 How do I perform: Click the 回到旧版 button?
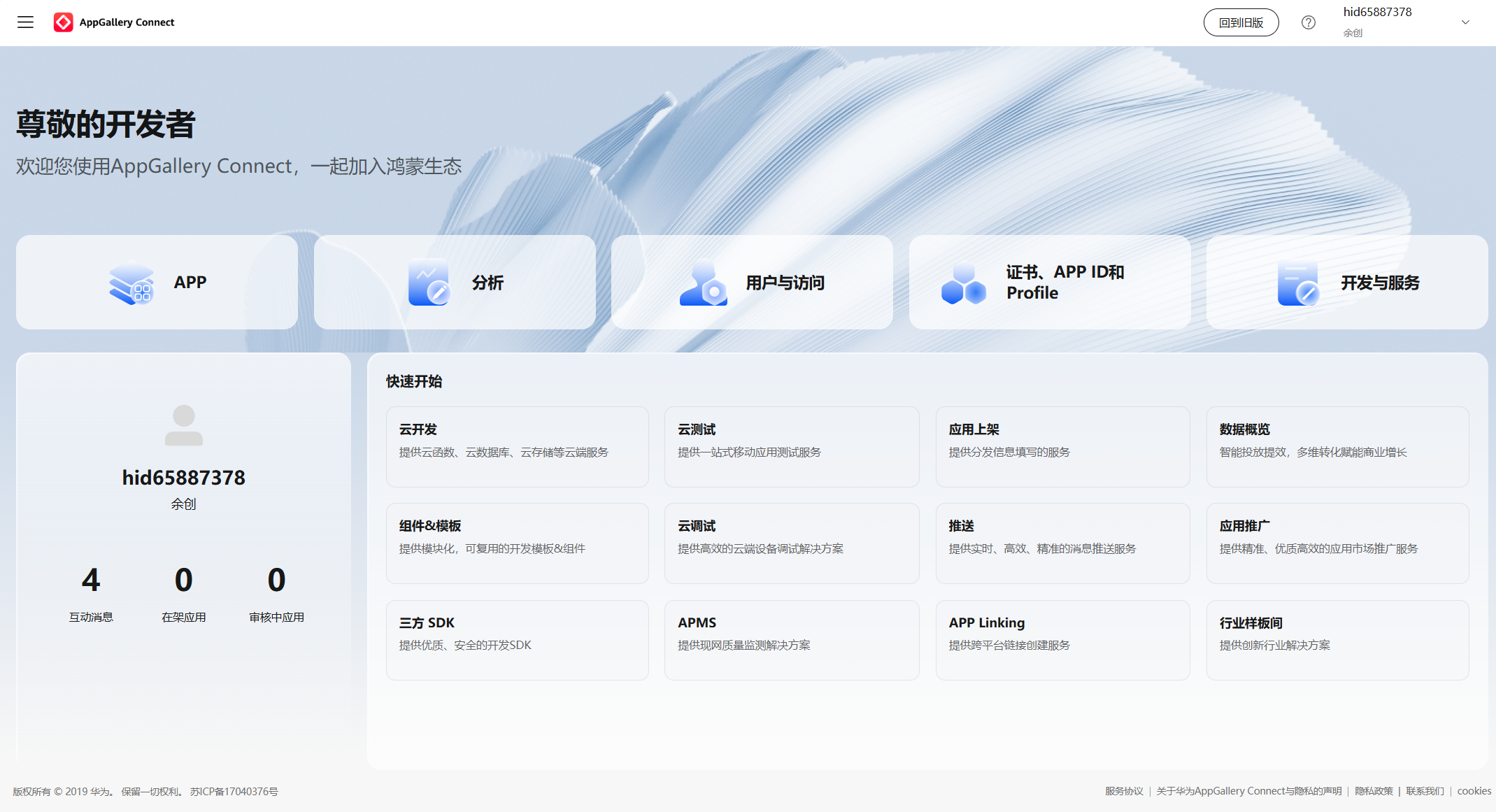click(1241, 22)
